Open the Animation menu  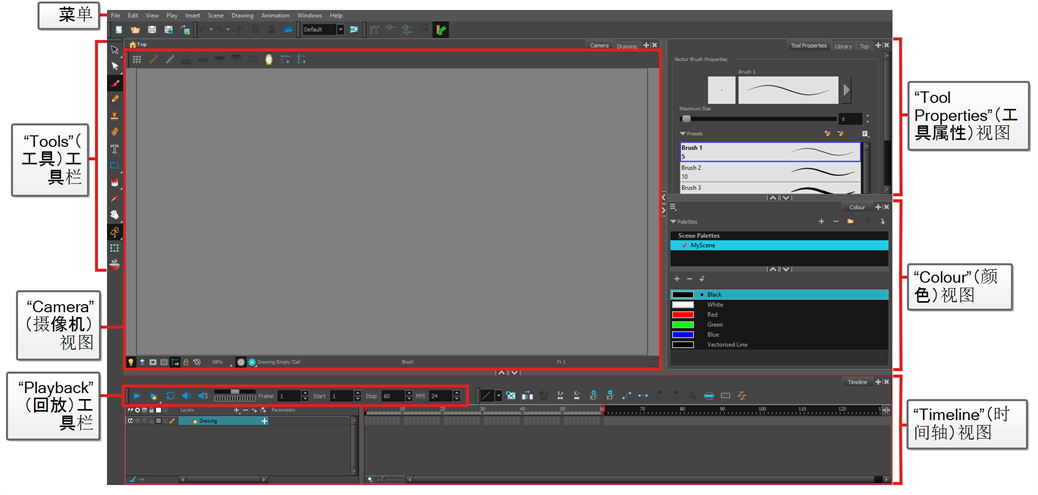(x=275, y=16)
